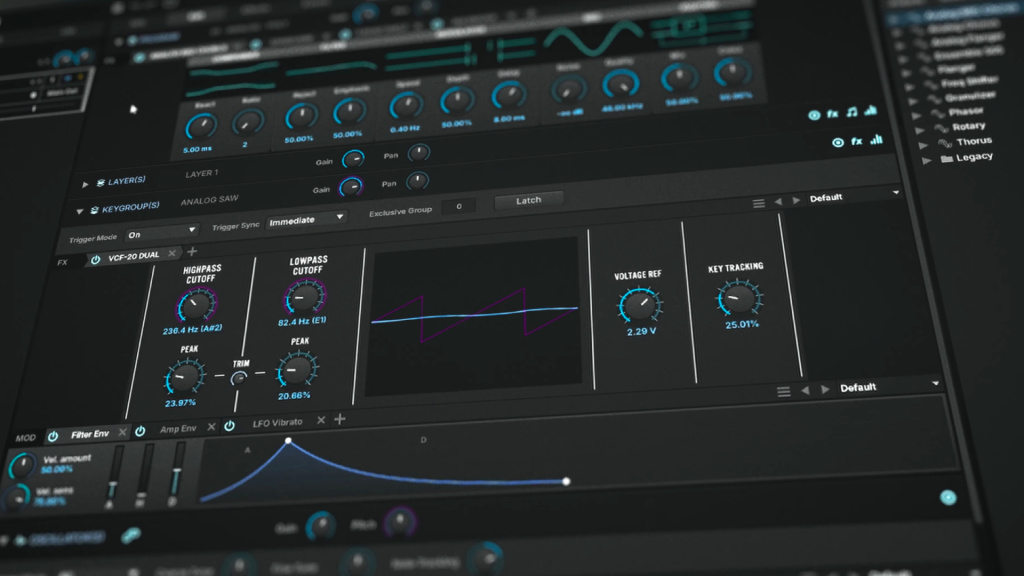This screenshot has width=1024, height=576.
Task: Click the Key Tracking knob
Action: coord(738,298)
